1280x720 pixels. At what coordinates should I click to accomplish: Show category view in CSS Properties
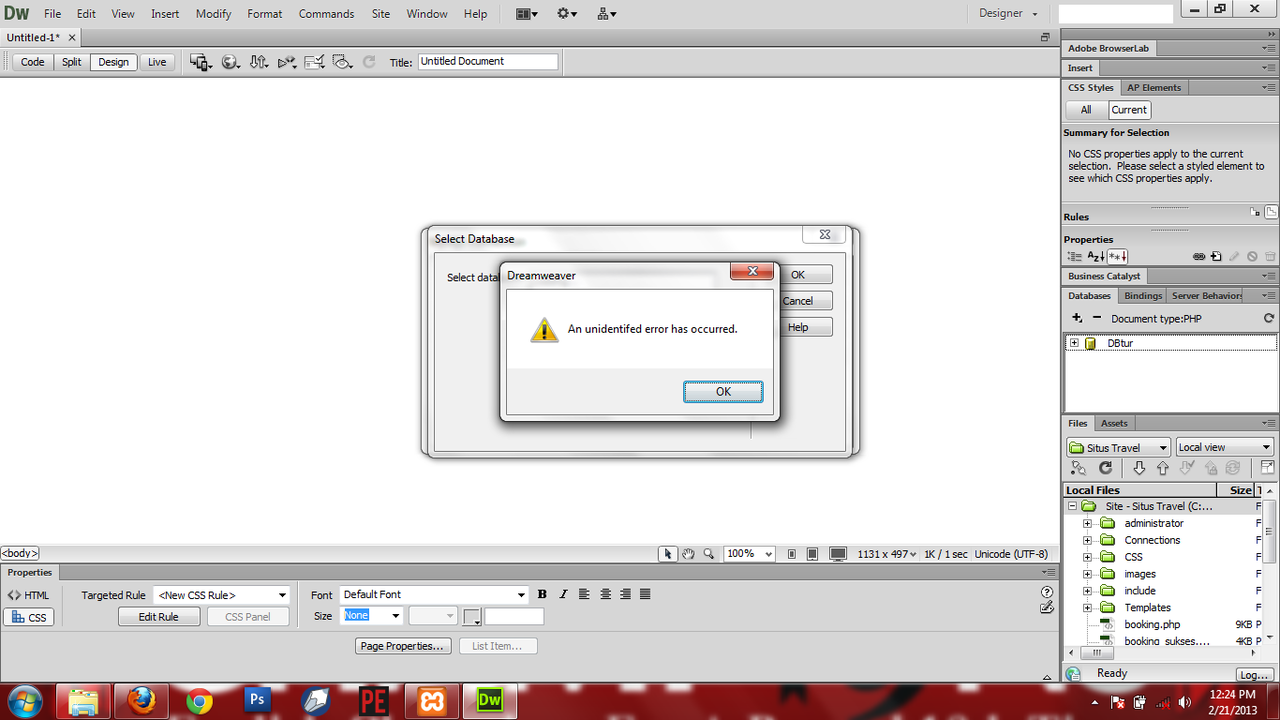click(1074, 257)
